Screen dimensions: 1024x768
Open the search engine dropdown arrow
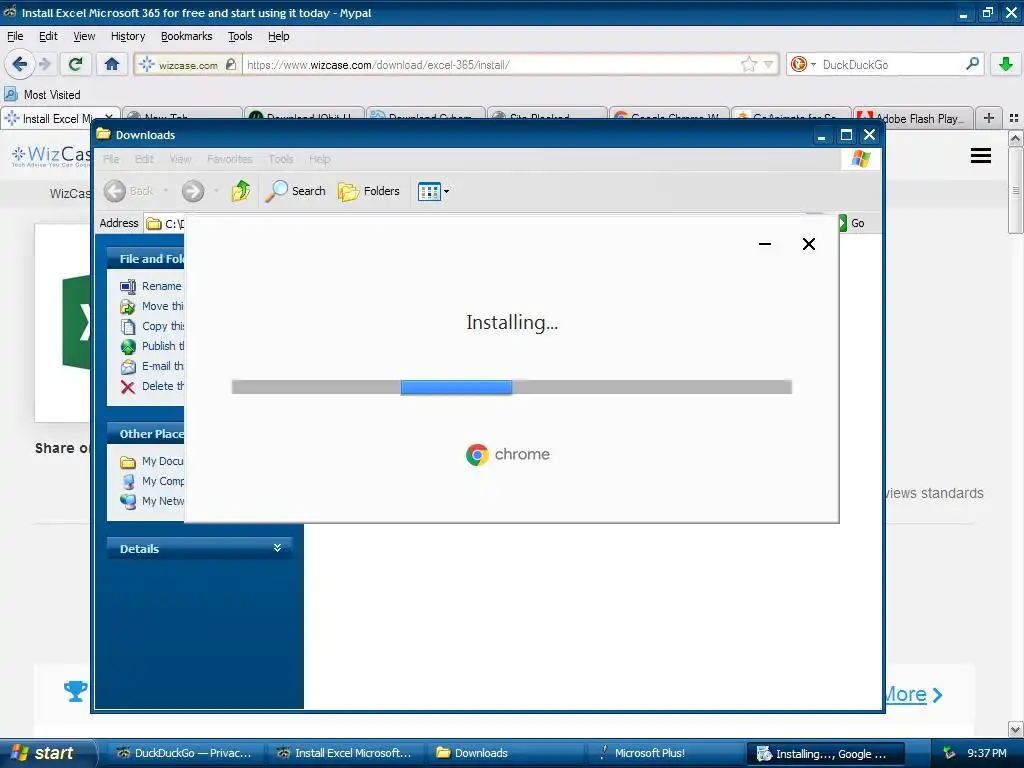813,64
